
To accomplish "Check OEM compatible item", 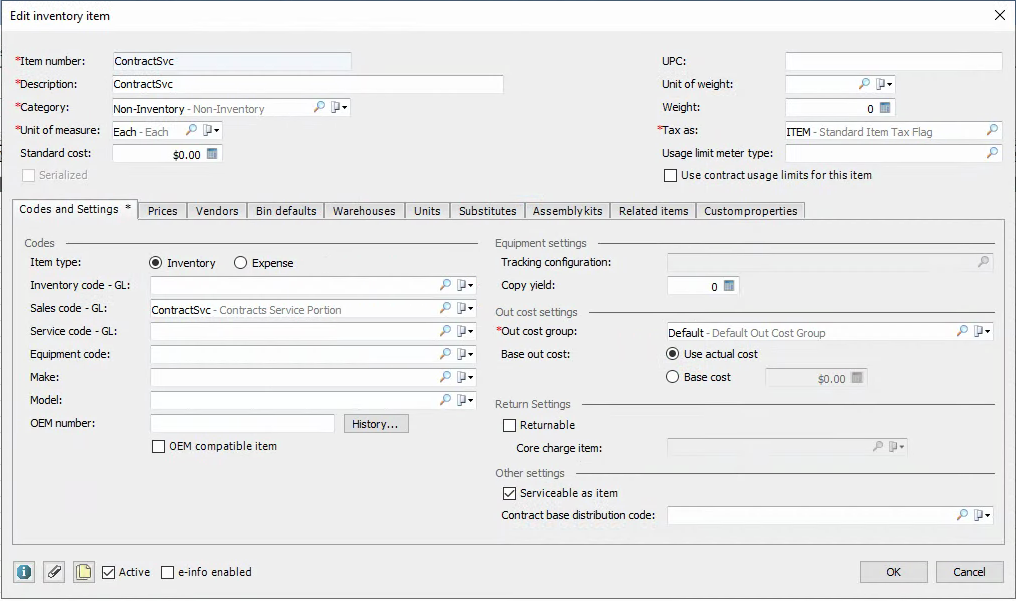I will [158, 446].
